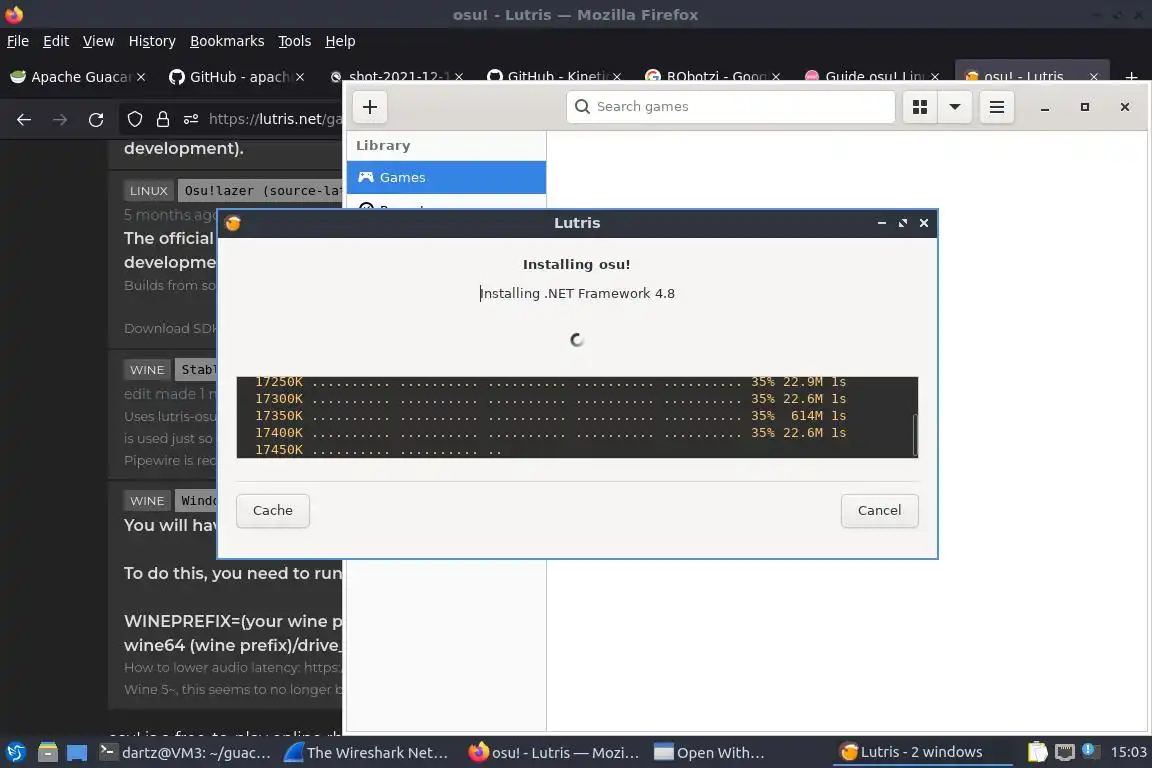Click the site security padlock icon
Screen dimensions: 1152x768
pyautogui.click(x=163, y=119)
